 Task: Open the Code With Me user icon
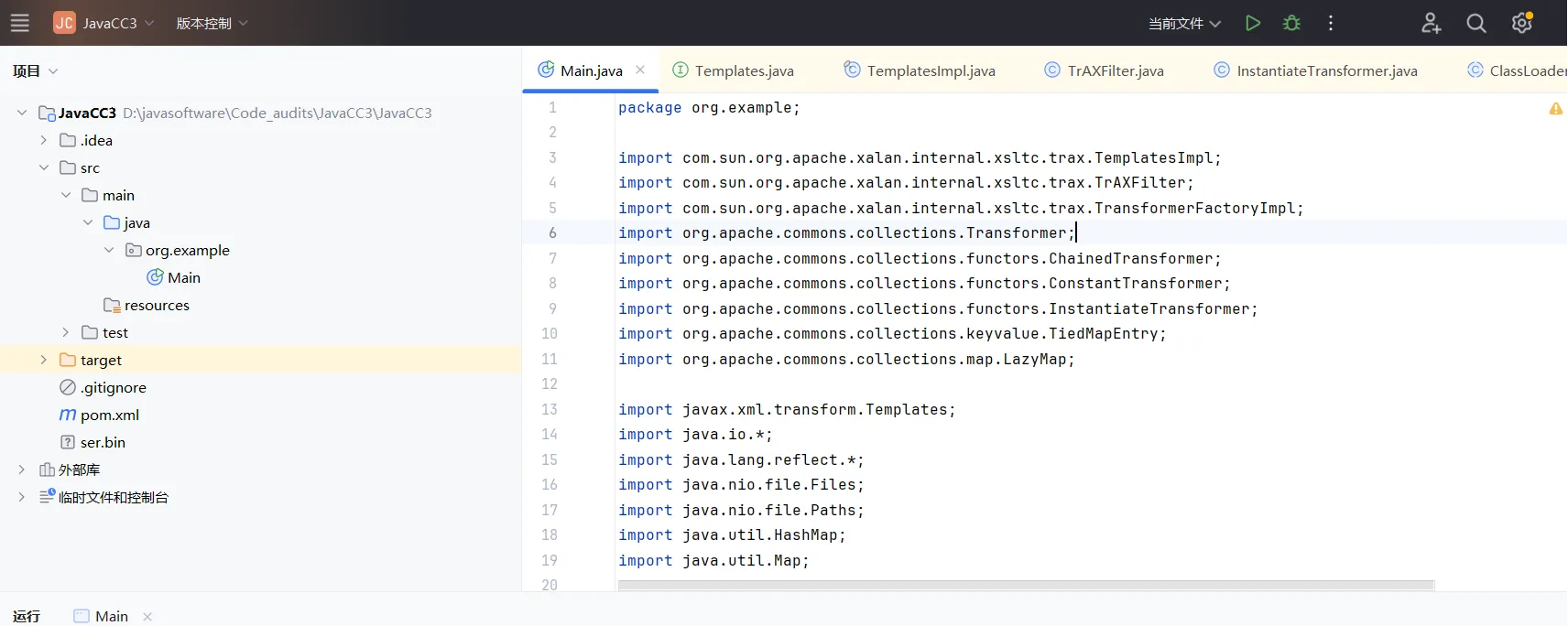click(1431, 23)
